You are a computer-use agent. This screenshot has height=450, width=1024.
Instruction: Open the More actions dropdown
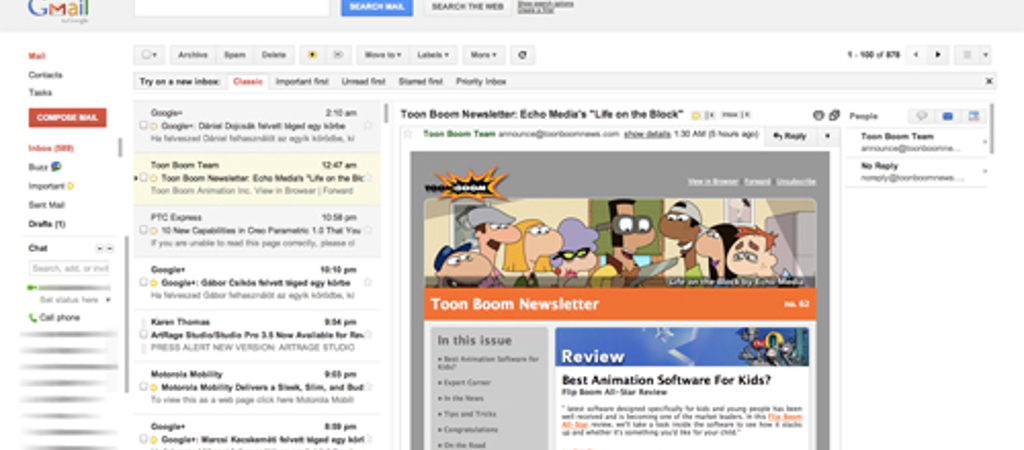(484, 55)
